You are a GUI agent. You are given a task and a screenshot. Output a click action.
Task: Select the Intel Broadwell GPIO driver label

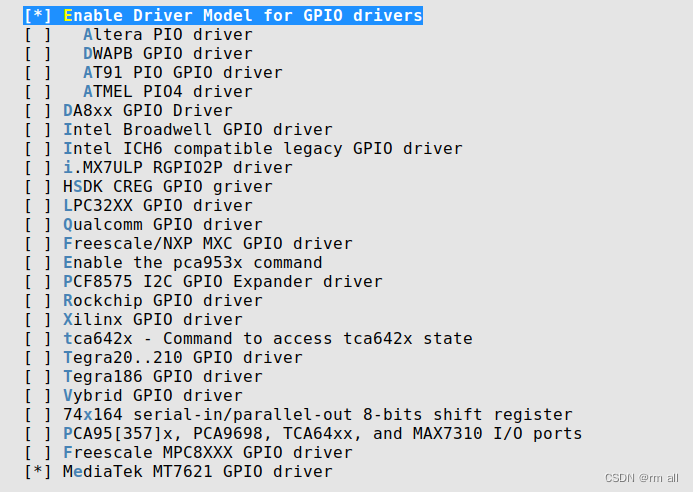(x=198, y=130)
